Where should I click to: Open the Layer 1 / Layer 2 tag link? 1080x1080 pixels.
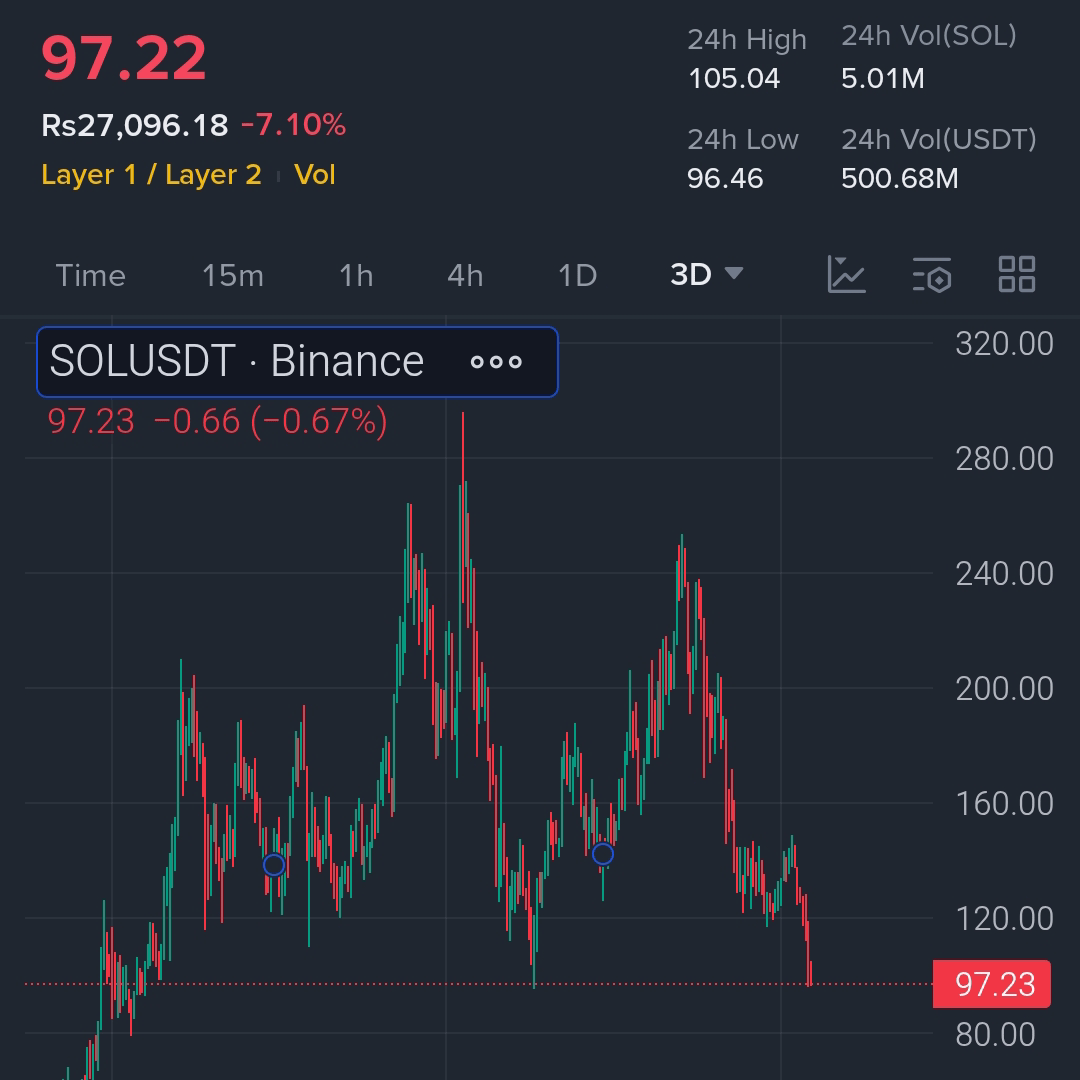pos(152,175)
